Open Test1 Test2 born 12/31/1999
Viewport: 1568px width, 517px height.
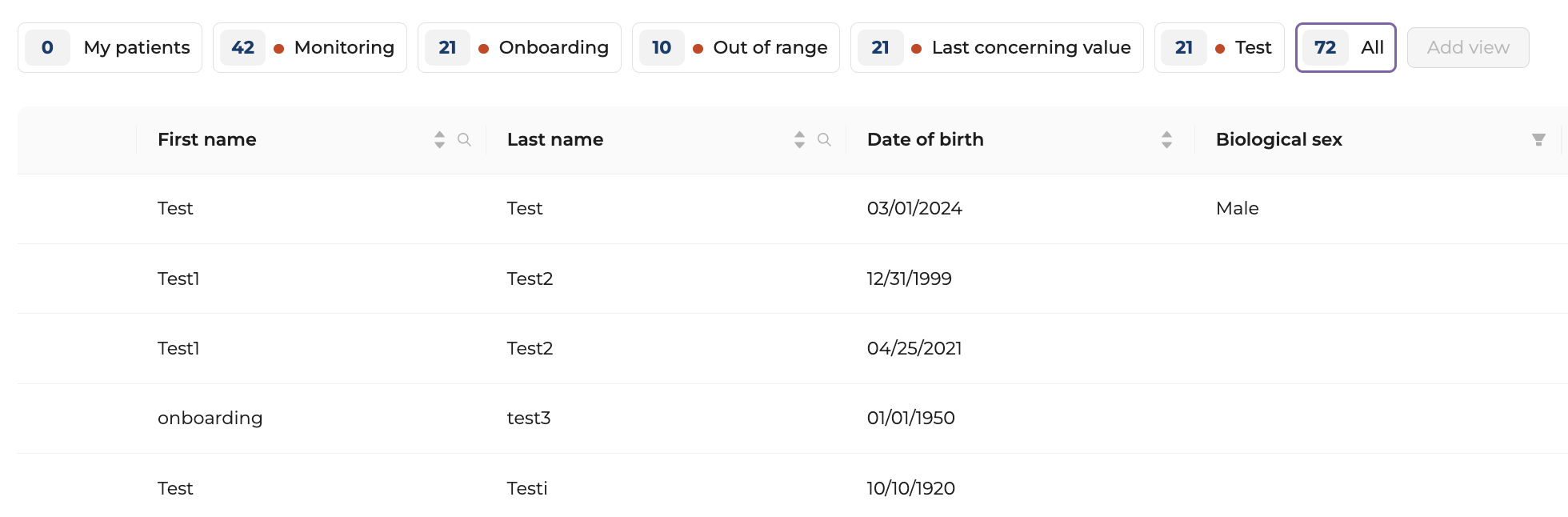[792, 279]
